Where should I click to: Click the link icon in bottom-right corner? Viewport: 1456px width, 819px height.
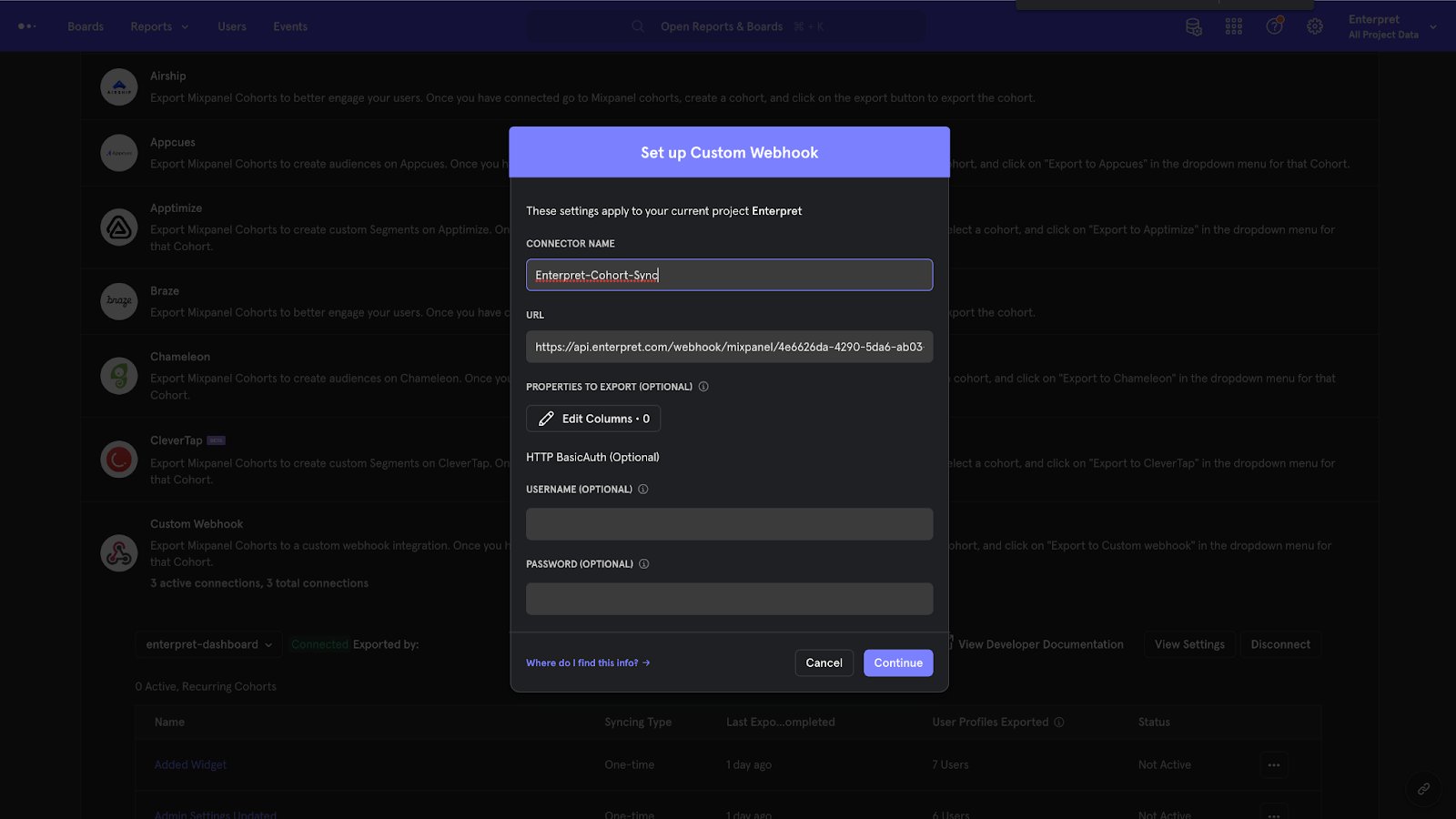pyautogui.click(x=1424, y=789)
